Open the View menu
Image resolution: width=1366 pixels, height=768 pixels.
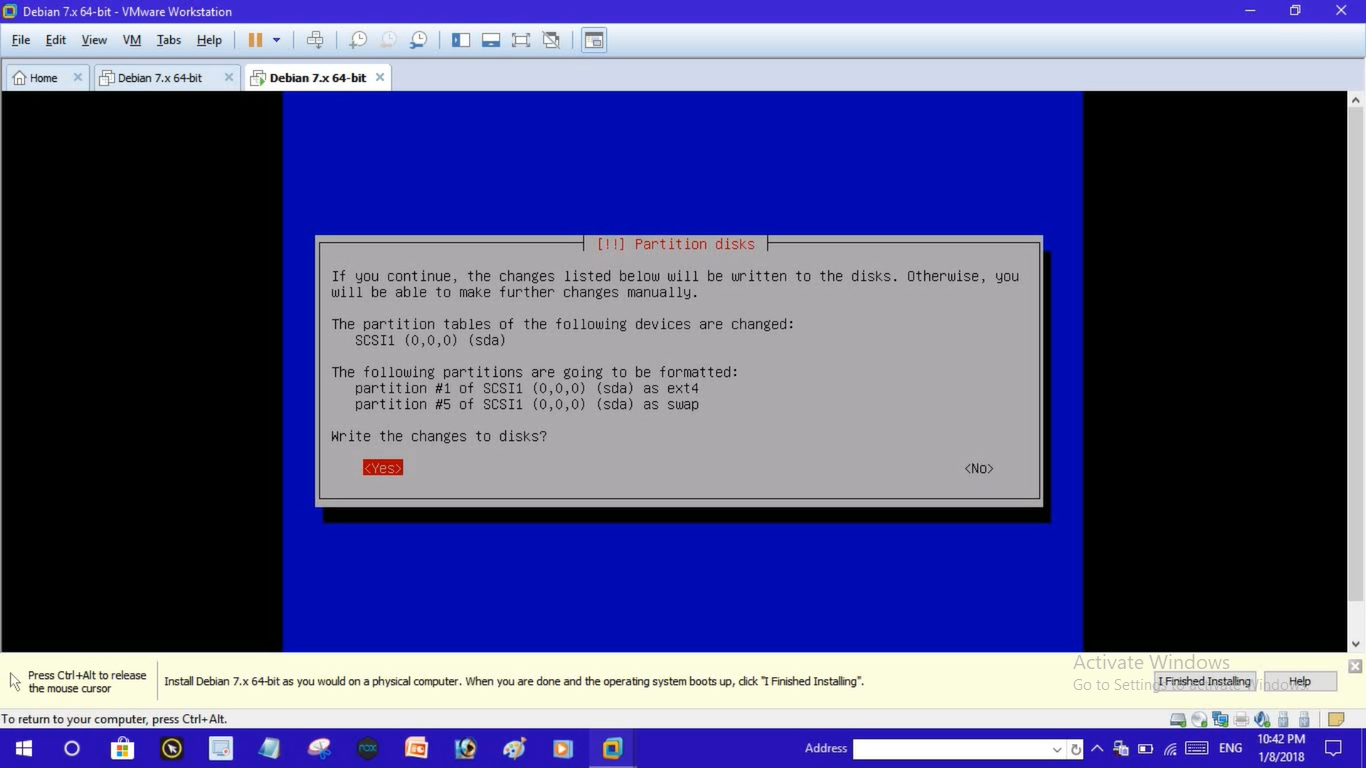[94, 40]
